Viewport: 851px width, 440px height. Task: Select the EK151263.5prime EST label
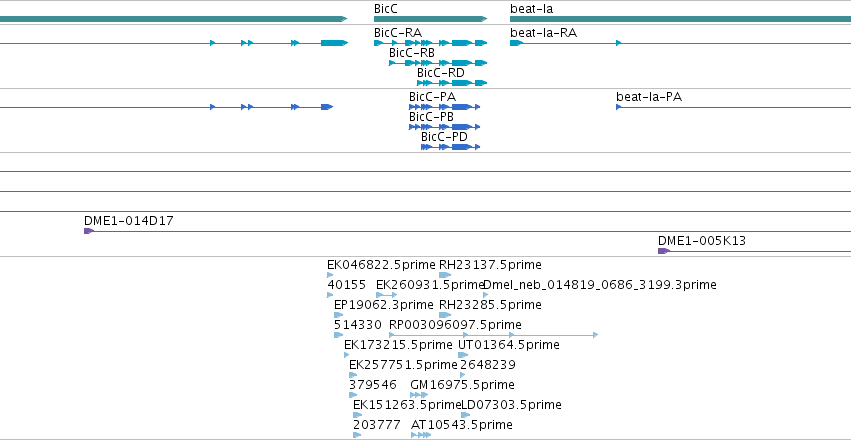[407, 405]
